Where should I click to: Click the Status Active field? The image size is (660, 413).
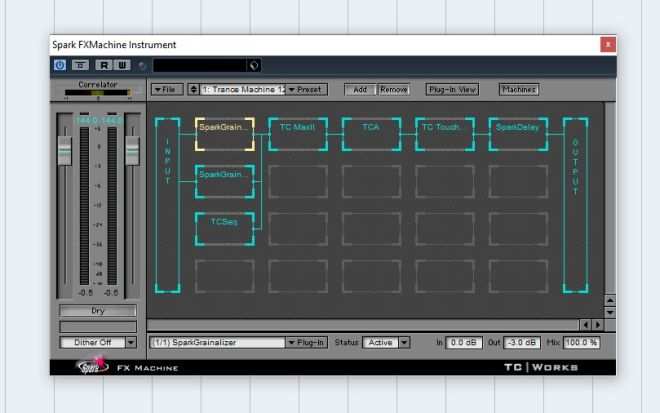click(x=381, y=342)
